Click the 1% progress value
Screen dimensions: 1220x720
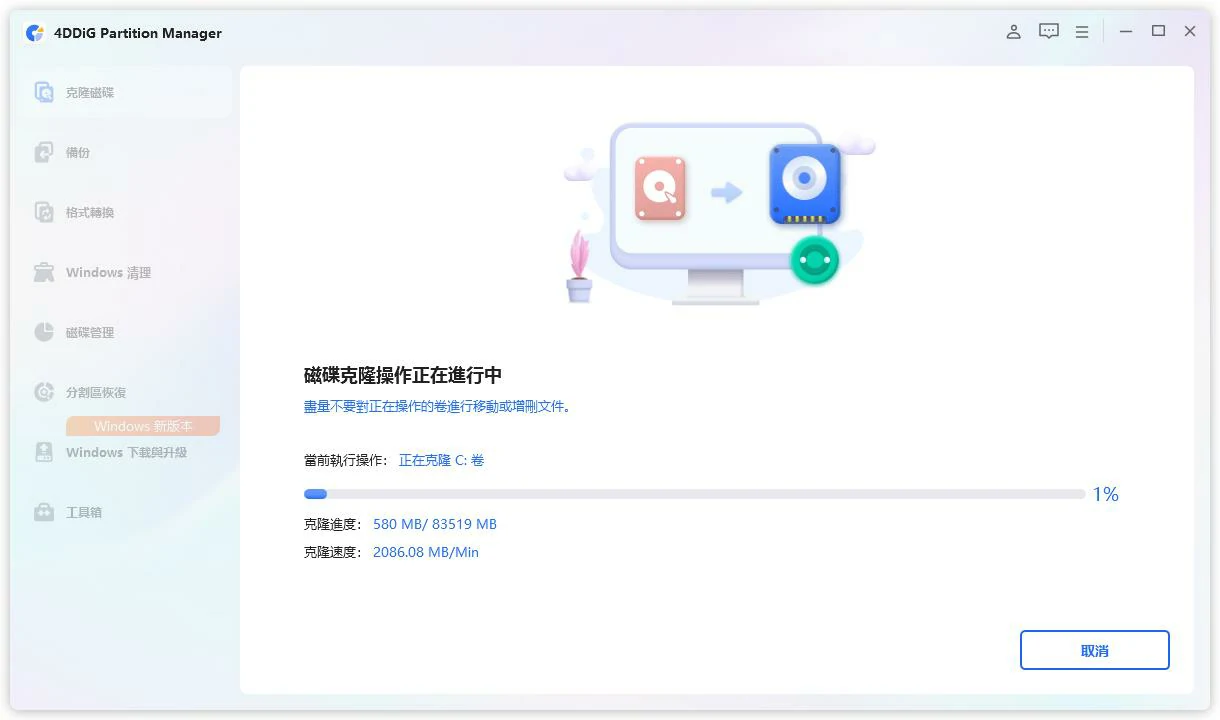(x=1105, y=494)
